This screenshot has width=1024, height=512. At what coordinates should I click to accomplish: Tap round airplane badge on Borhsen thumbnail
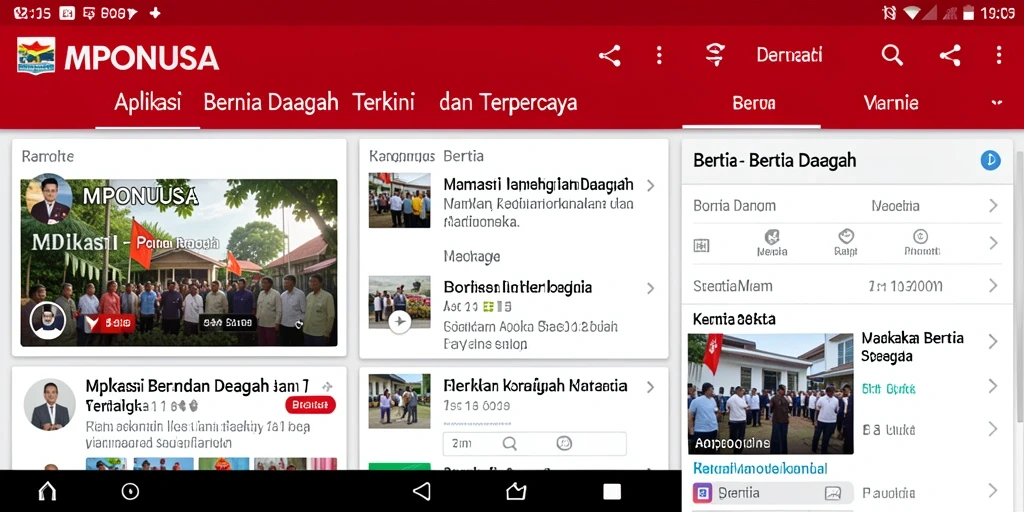[400, 321]
